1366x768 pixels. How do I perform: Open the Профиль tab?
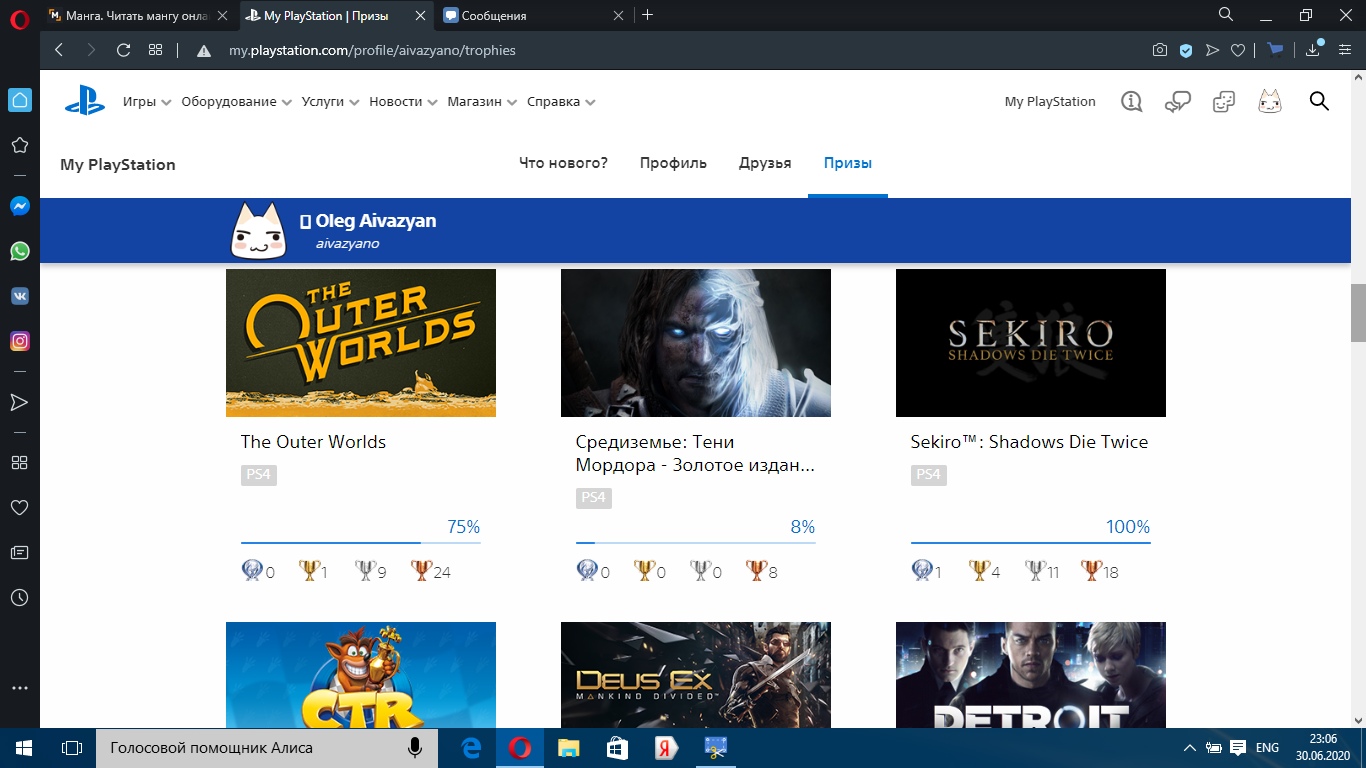pos(673,163)
